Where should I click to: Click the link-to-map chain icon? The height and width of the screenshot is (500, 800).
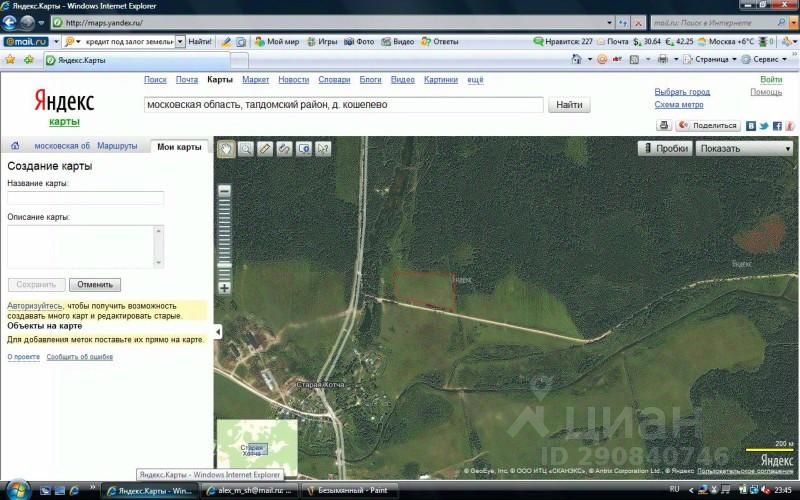point(284,148)
